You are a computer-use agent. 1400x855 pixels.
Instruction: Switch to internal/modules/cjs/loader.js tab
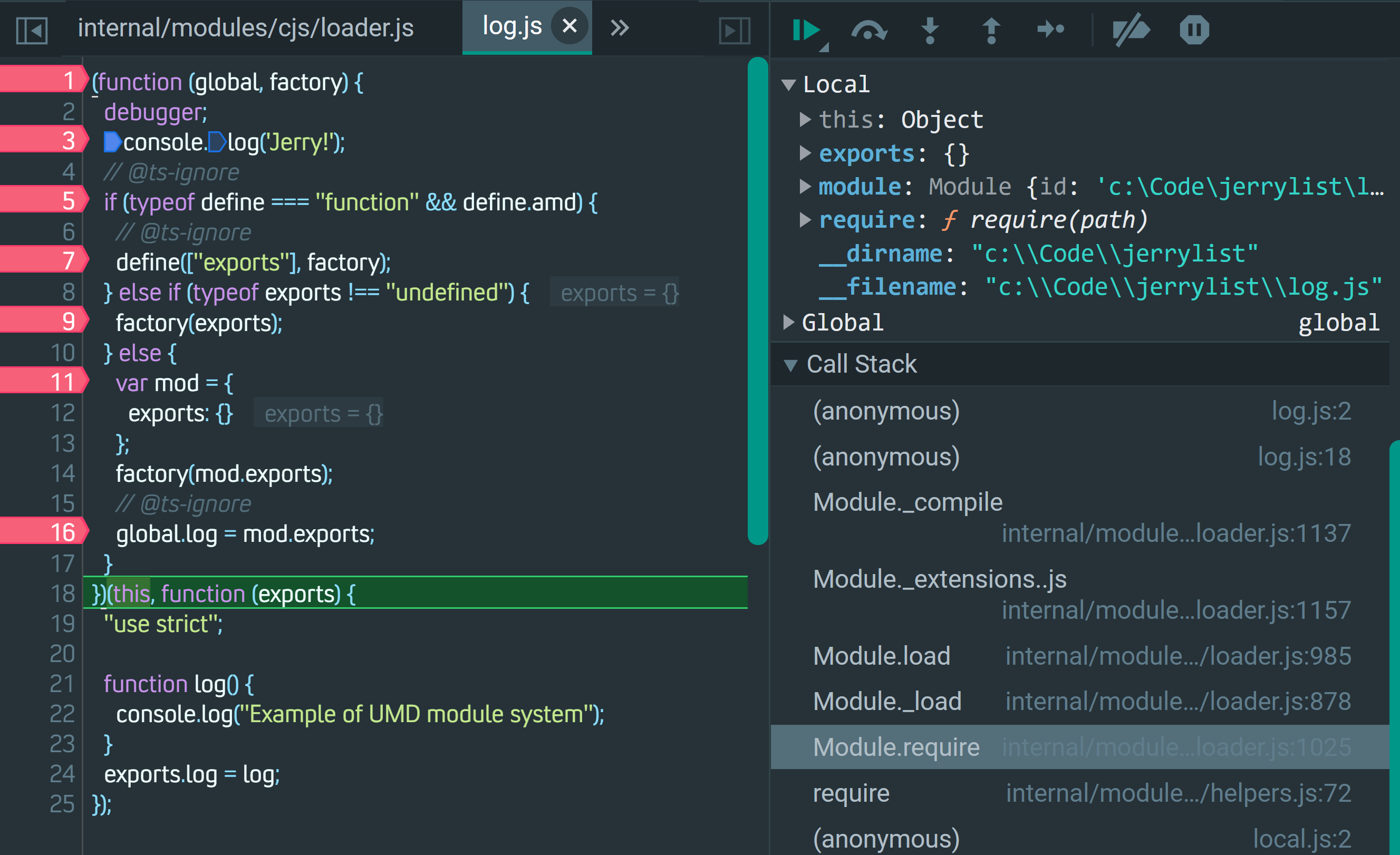click(245, 28)
